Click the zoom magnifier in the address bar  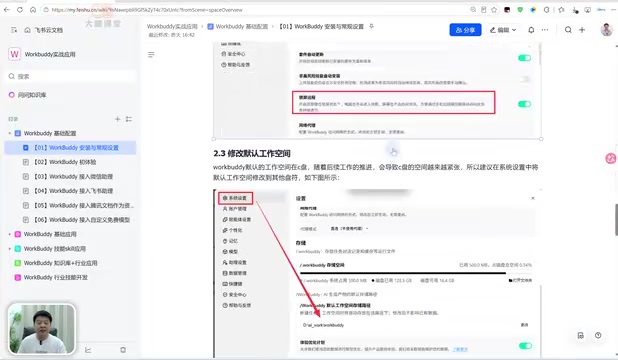(x=473, y=10)
